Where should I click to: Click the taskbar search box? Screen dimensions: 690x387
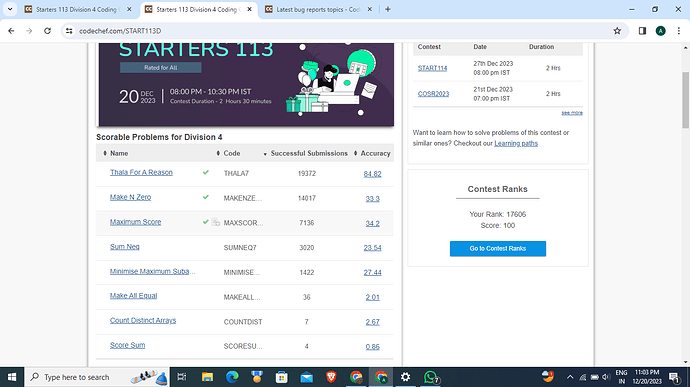tap(97, 377)
